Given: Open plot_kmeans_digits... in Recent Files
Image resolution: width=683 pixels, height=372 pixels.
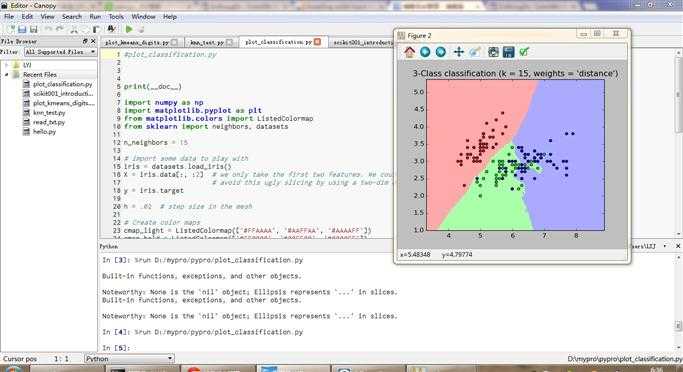Looking at the screenshot, I should point(64,103).
